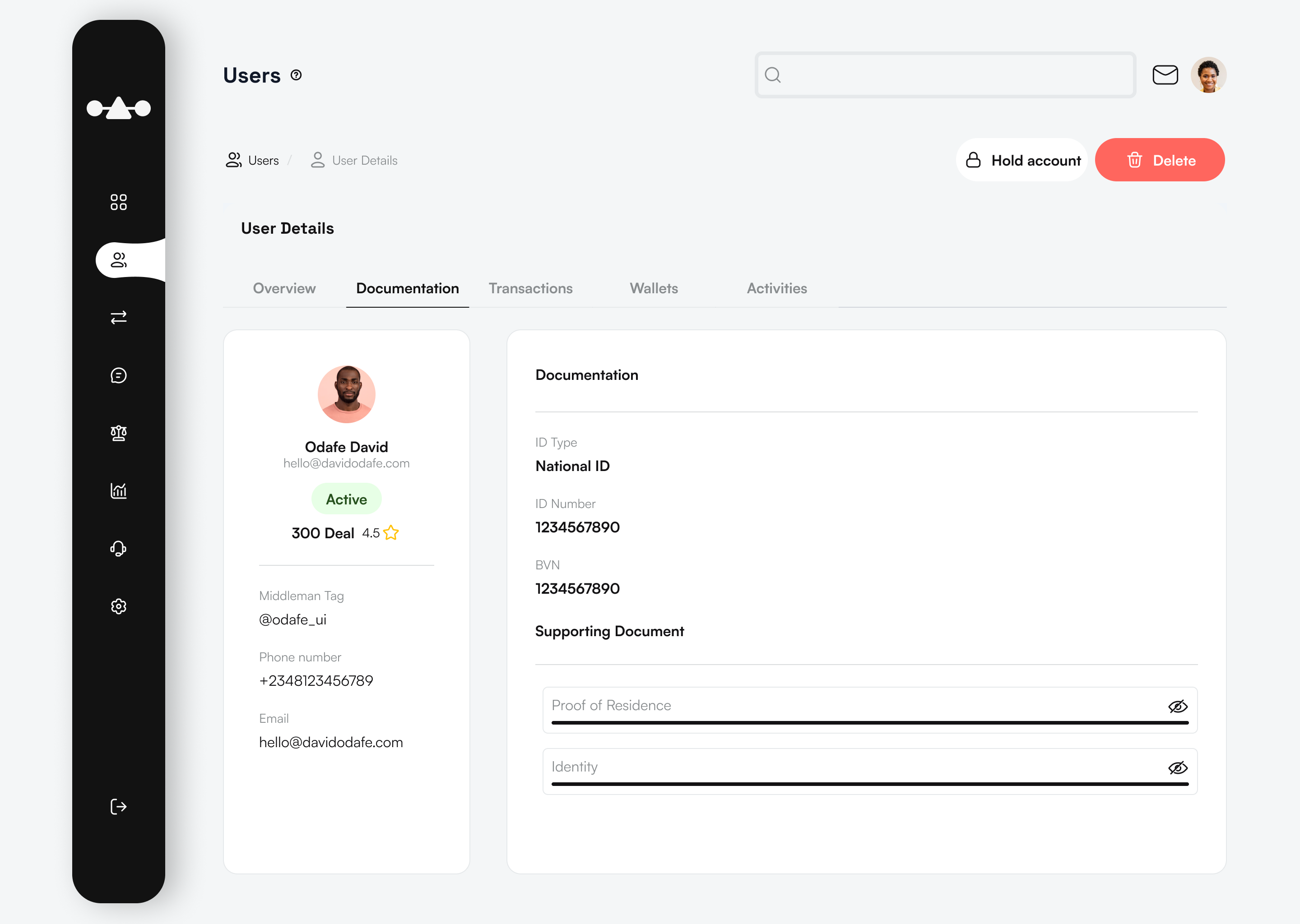Click the help icon beside Users title
1300x924 pixels.
pyautogui.click(x=296, y=75)
